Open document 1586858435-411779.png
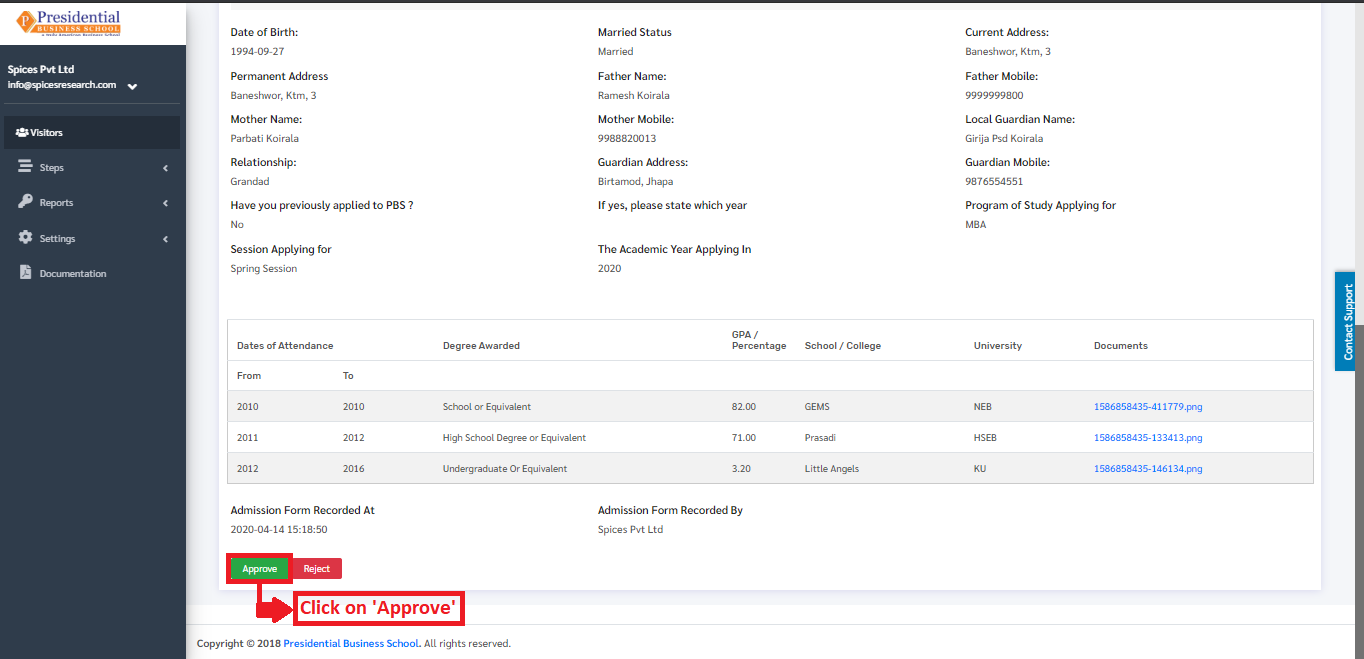The width and height of the screenshot is (1364, 659). tap(1148, 407)
